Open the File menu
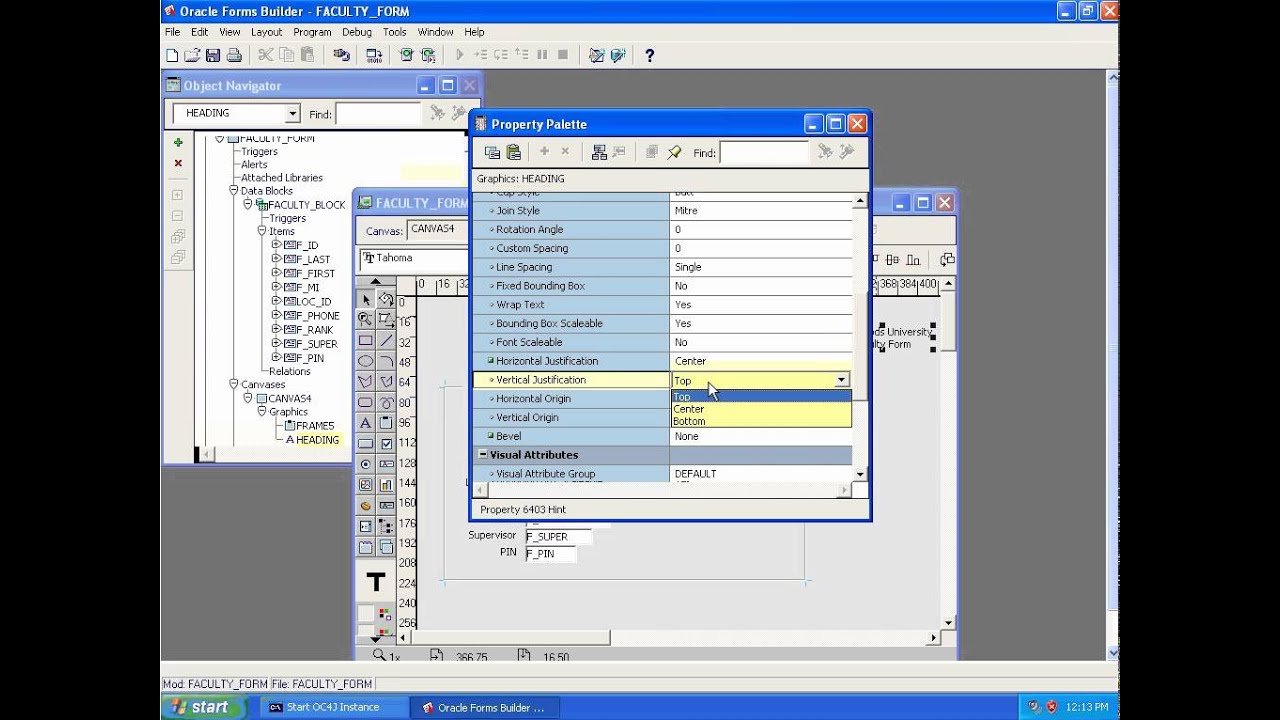Screen dimensions: 1280x720 tap(173, 32)
